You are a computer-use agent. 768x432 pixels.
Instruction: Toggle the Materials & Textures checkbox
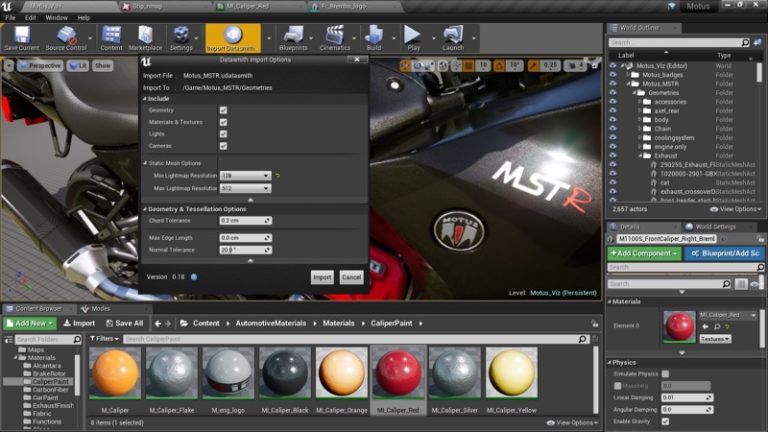(223, 122)
